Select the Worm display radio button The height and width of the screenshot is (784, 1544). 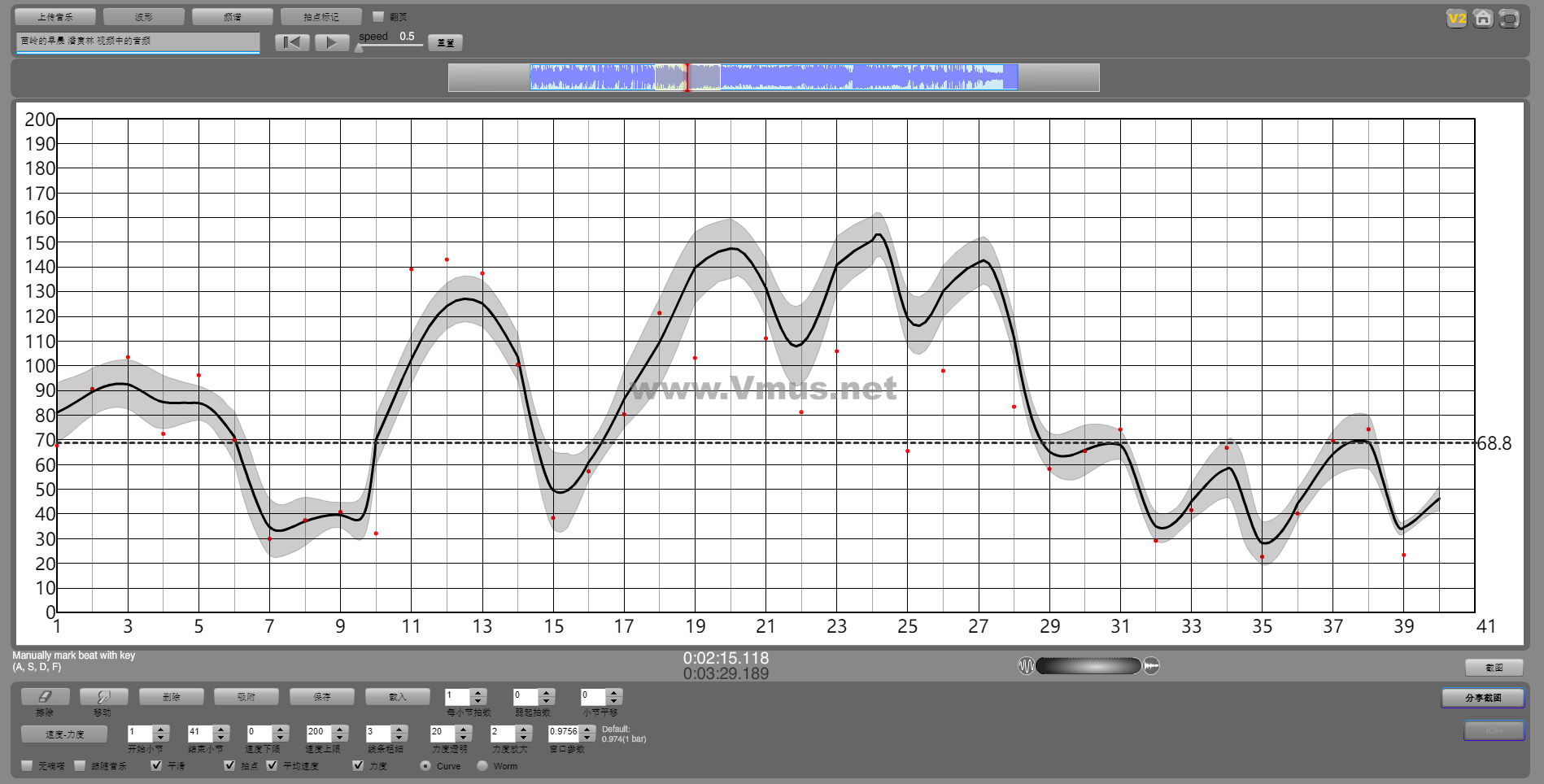coord(482,765)
